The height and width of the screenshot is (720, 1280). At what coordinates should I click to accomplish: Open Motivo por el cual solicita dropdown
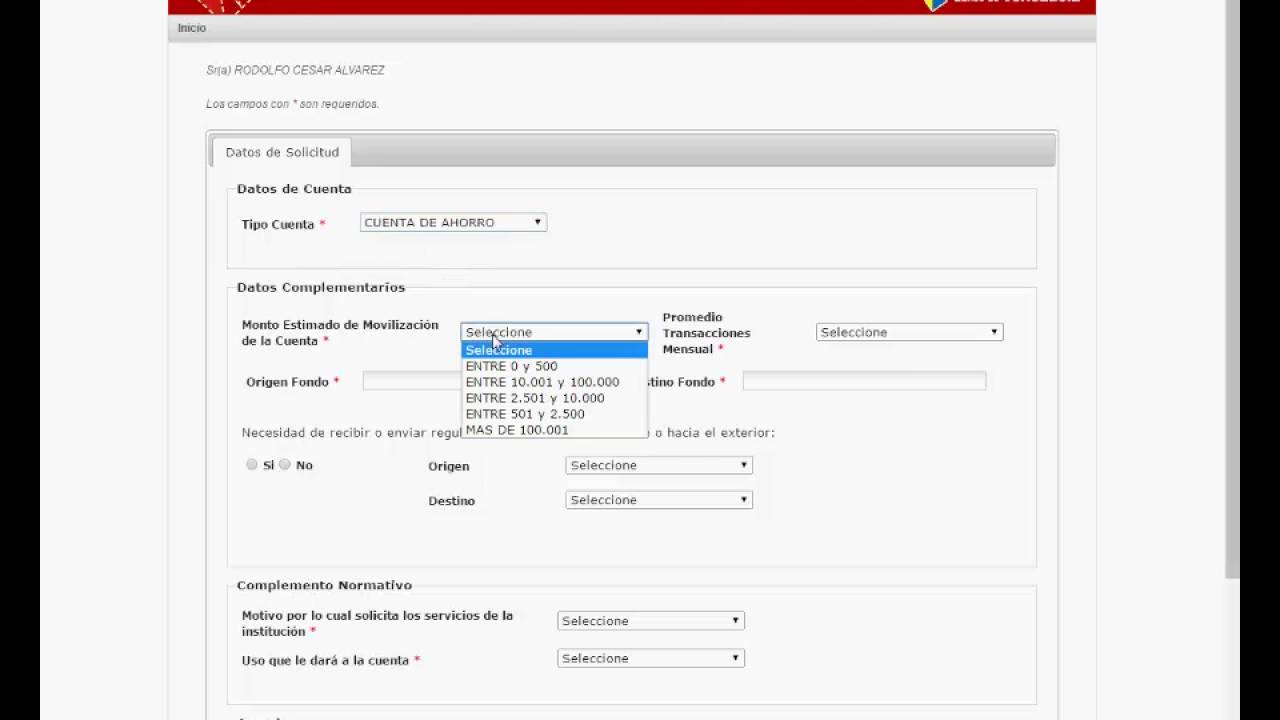[651, 621]
